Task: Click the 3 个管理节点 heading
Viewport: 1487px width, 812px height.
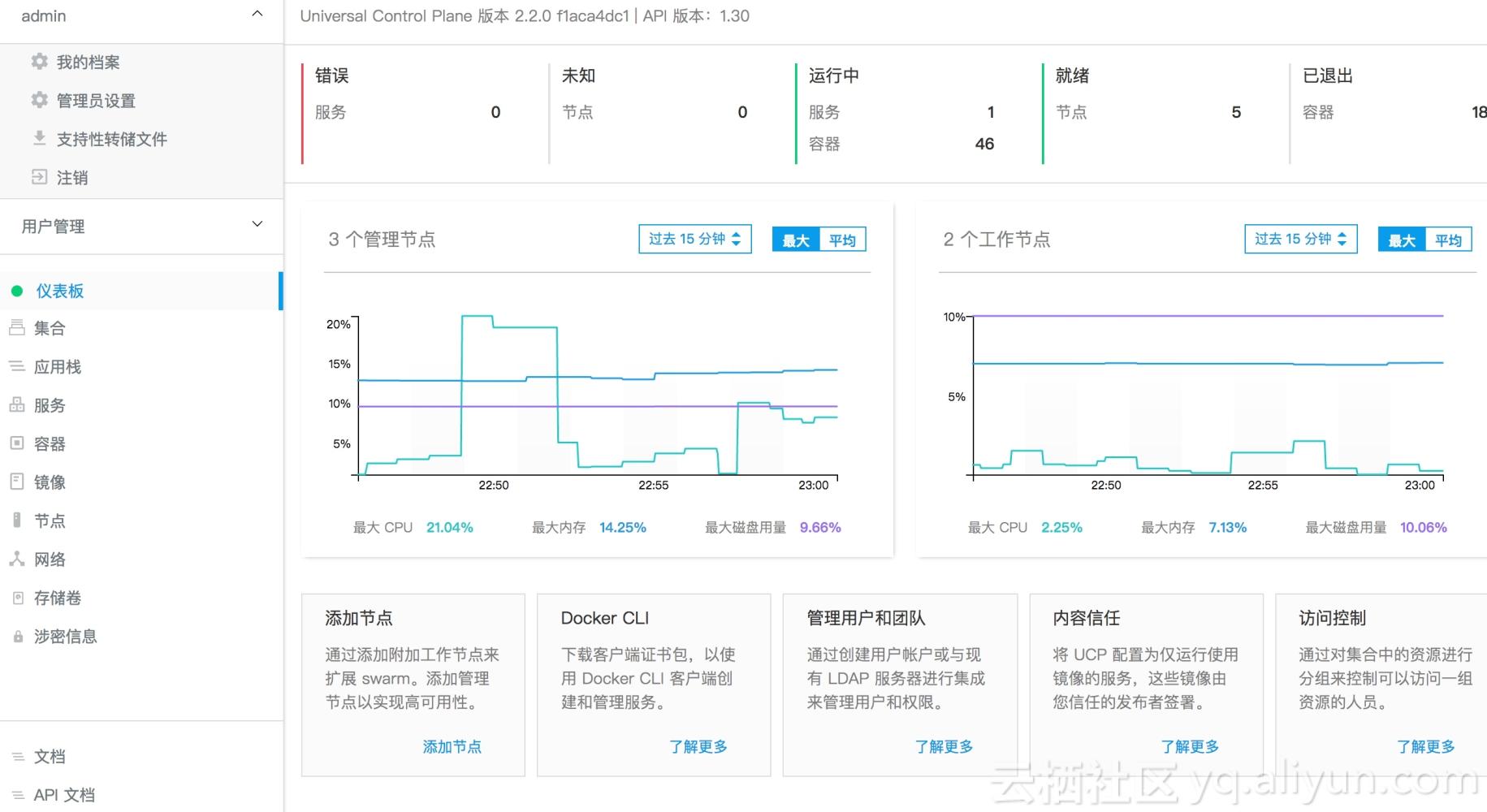Action: pos(382,239)
